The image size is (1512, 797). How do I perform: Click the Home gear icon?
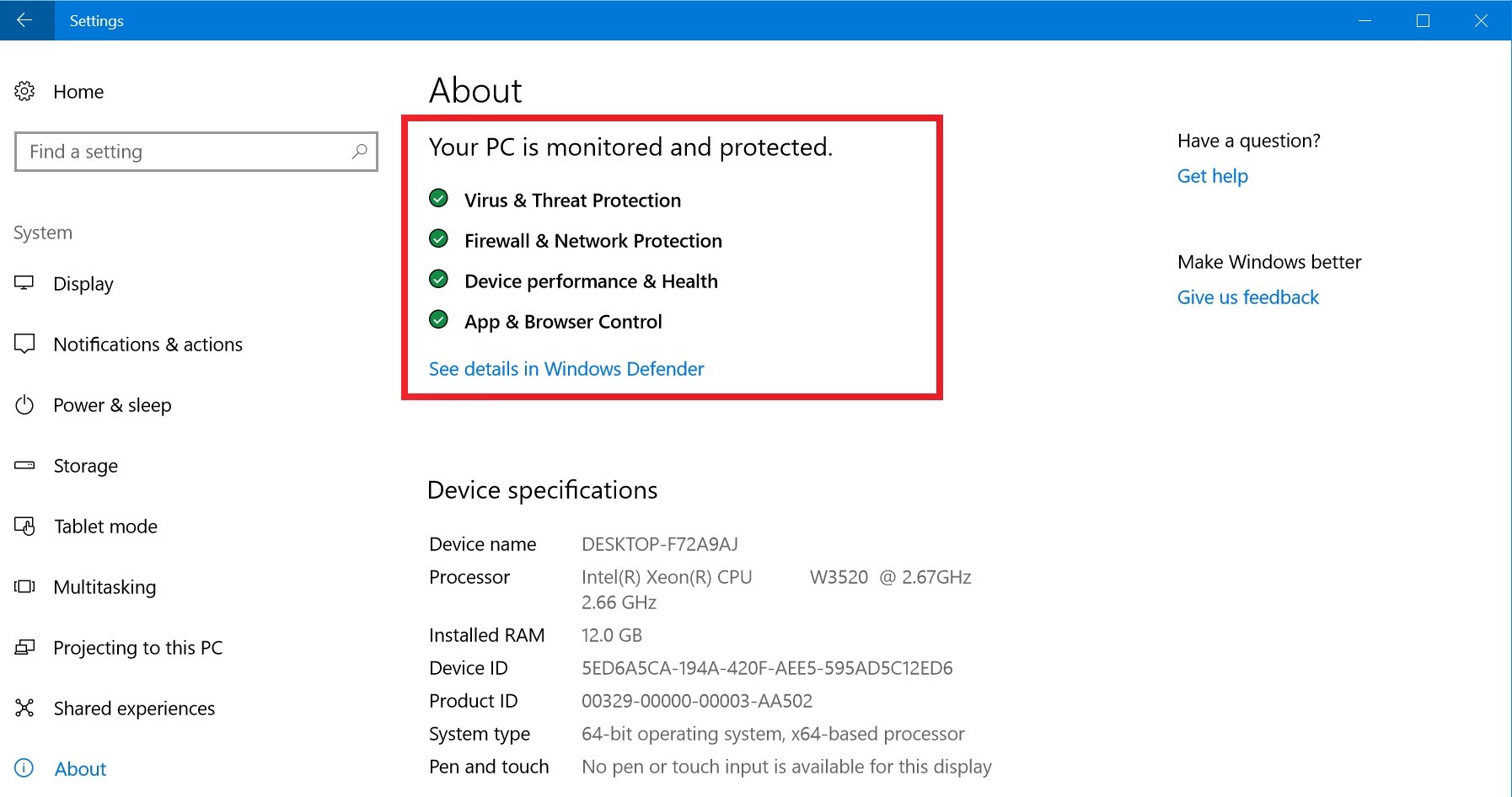click(x=24, y=91)
